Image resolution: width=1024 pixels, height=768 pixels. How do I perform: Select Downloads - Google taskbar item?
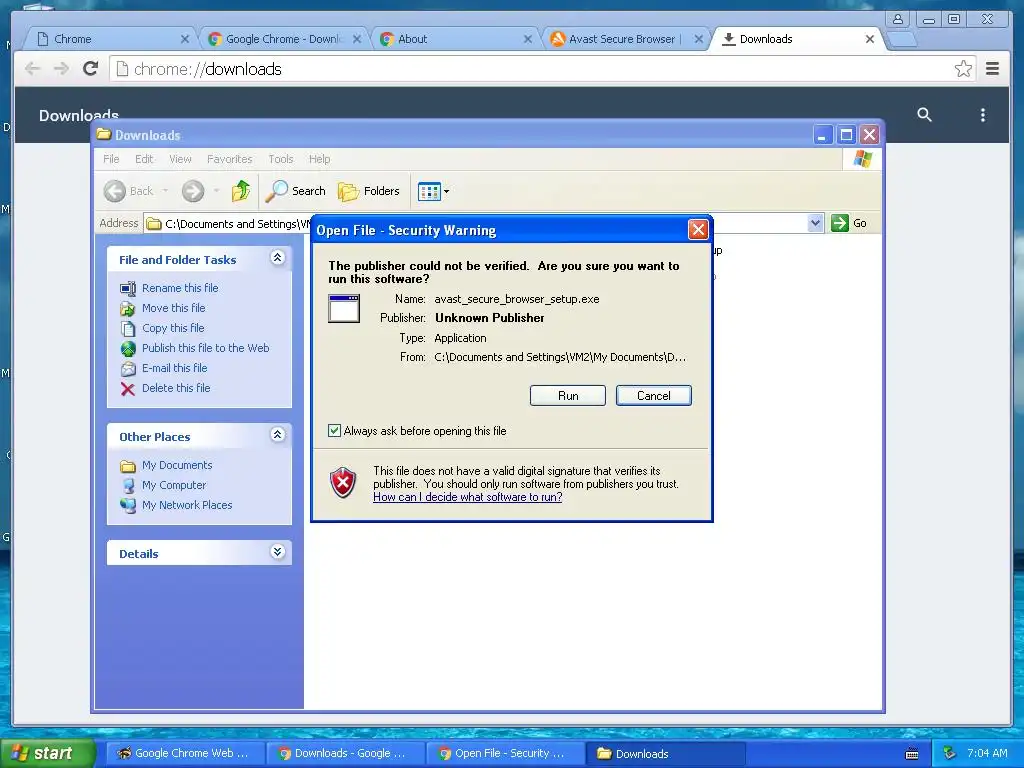[345, 753]
